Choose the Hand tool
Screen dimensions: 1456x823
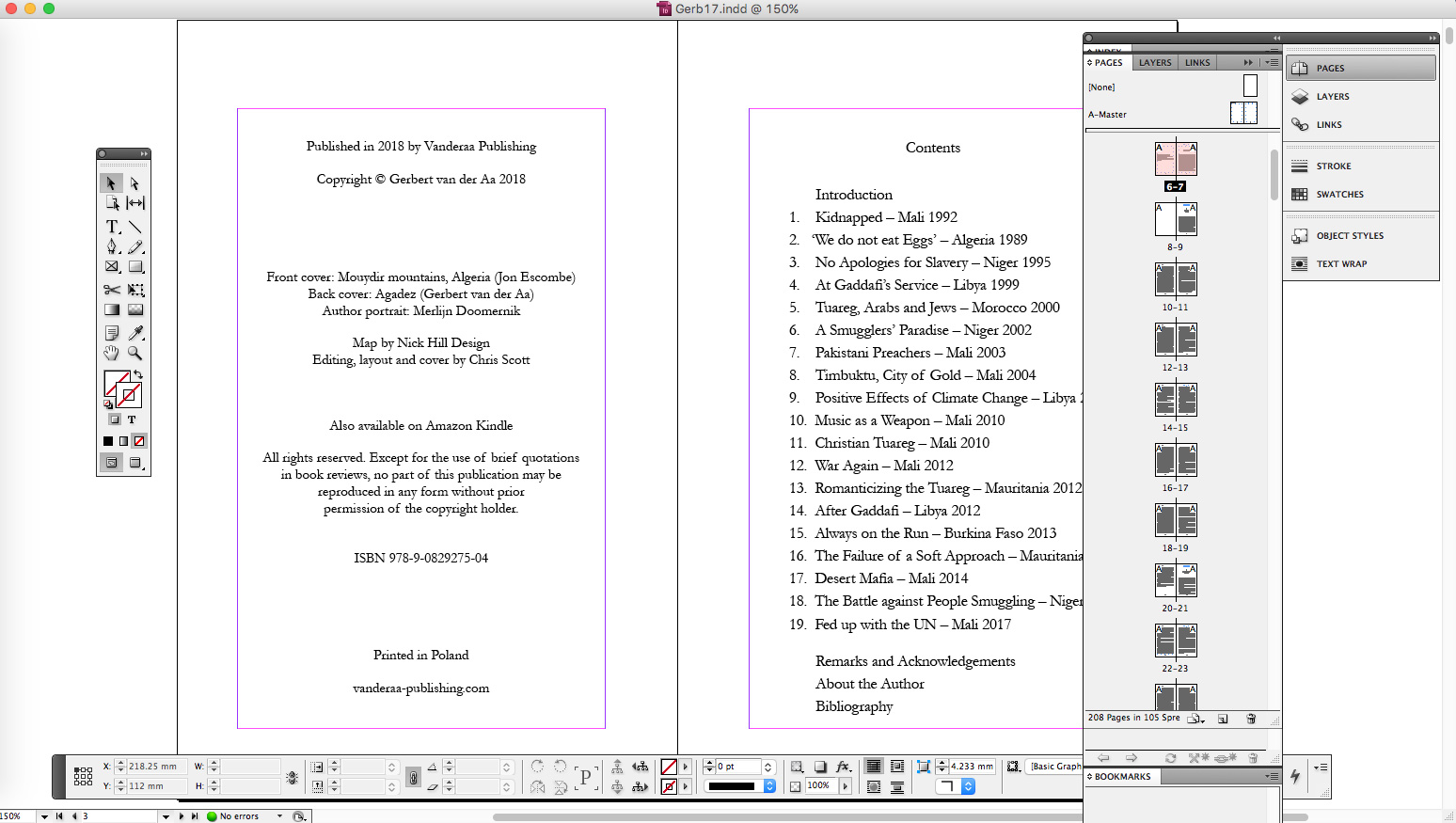pos(112,354)
